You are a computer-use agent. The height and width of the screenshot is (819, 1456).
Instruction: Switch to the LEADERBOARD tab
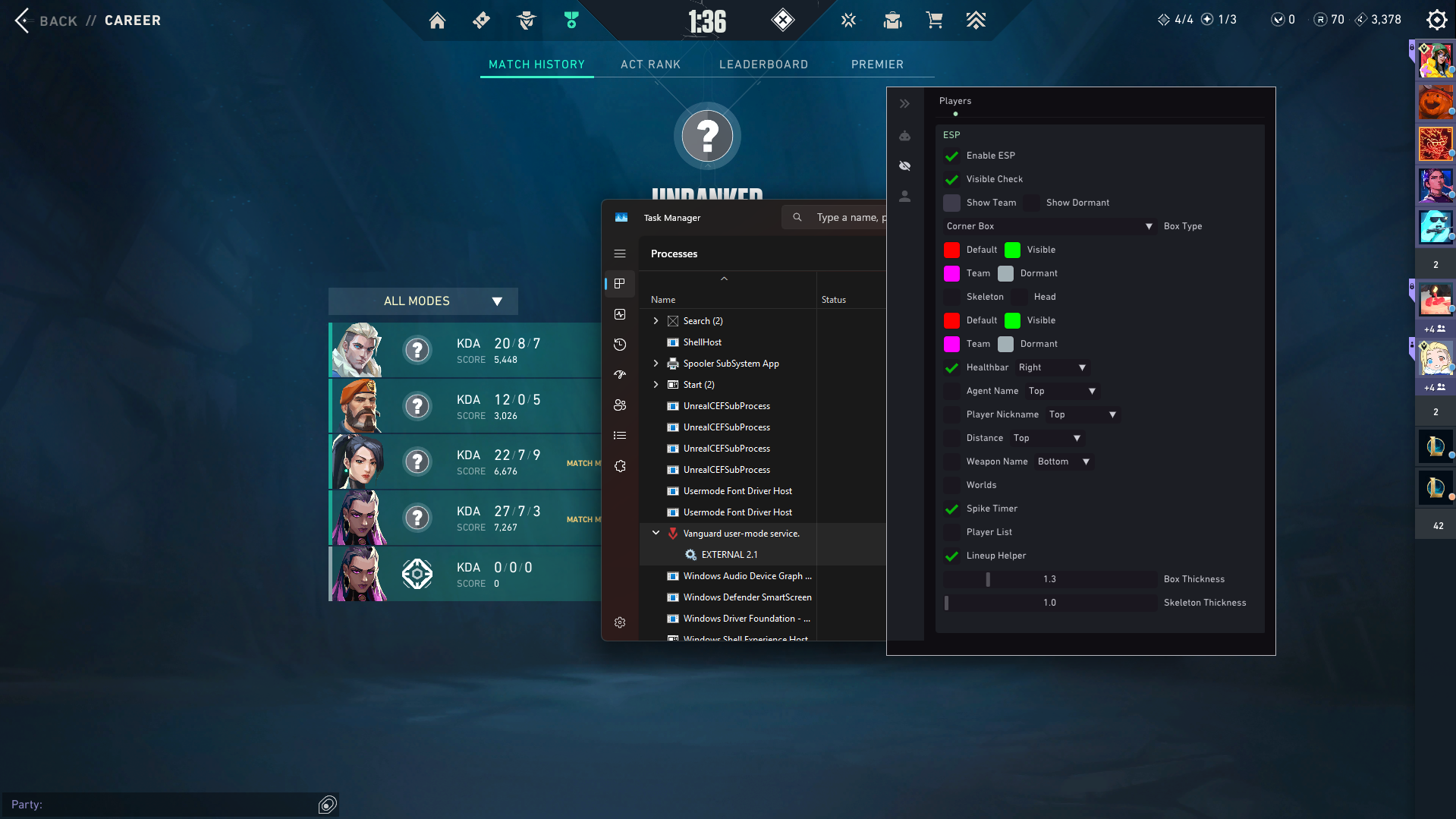coord(763,65)
